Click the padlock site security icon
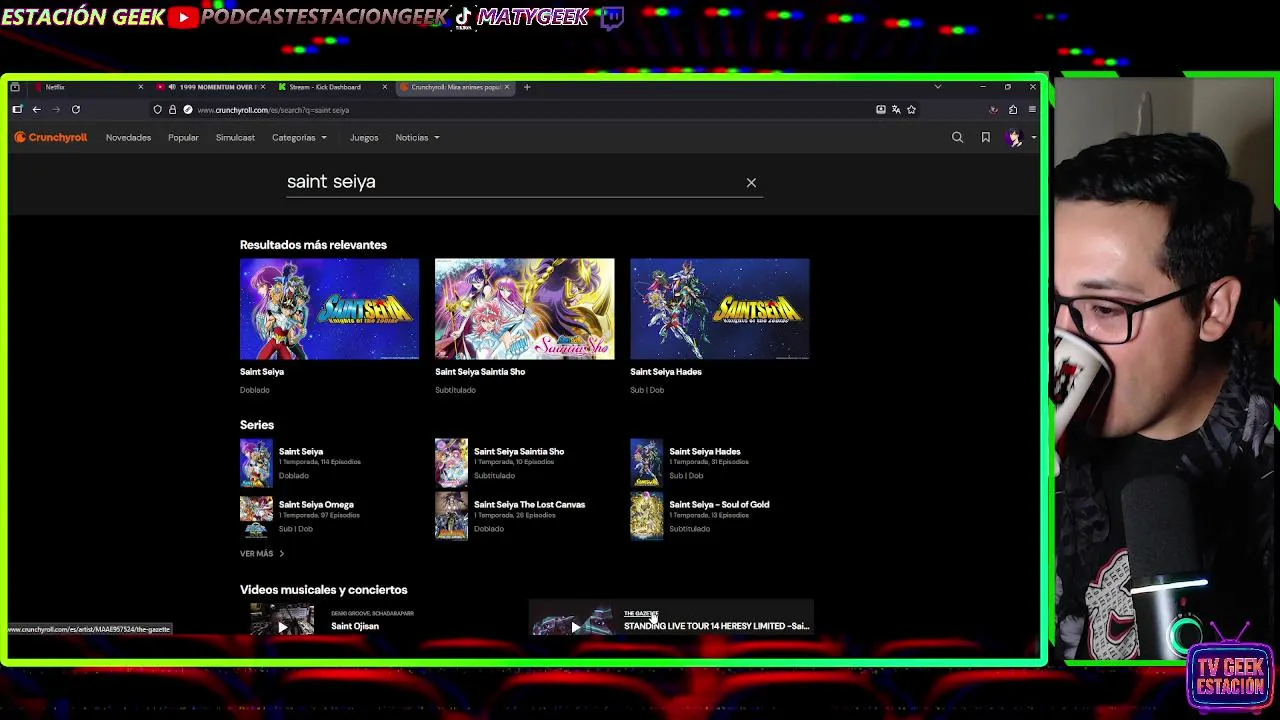Viewport: 1280px width, 720px height. 172,110
